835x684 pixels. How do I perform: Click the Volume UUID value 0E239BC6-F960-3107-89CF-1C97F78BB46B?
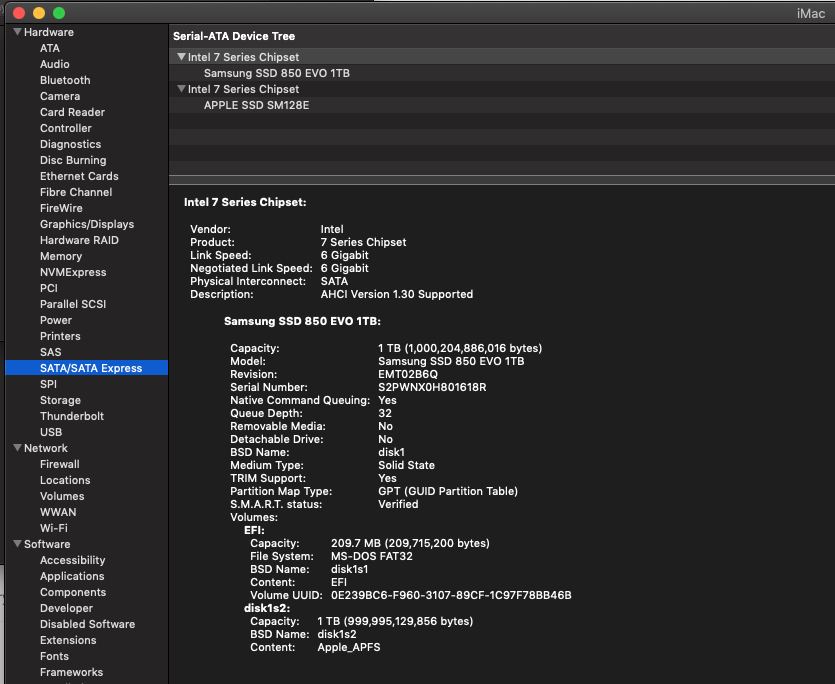[x=451, y=595]
